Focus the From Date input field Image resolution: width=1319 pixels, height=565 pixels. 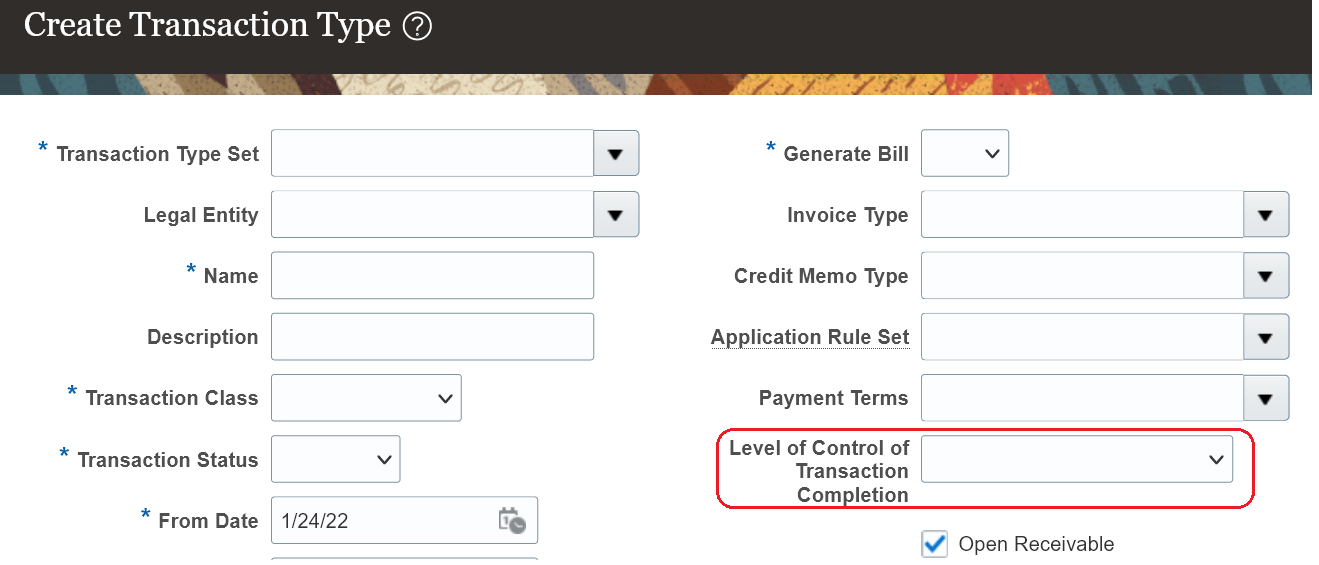coord(380,521)
